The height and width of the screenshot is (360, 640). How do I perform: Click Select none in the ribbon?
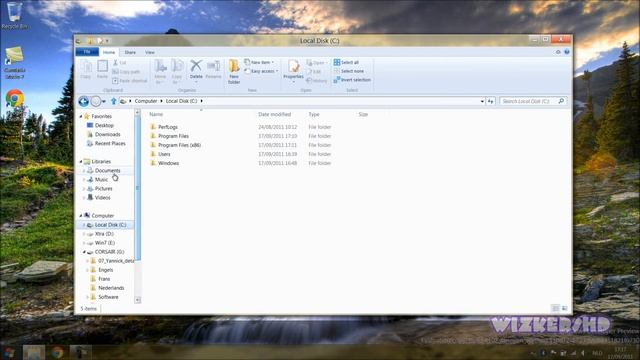tap(349, 71)
